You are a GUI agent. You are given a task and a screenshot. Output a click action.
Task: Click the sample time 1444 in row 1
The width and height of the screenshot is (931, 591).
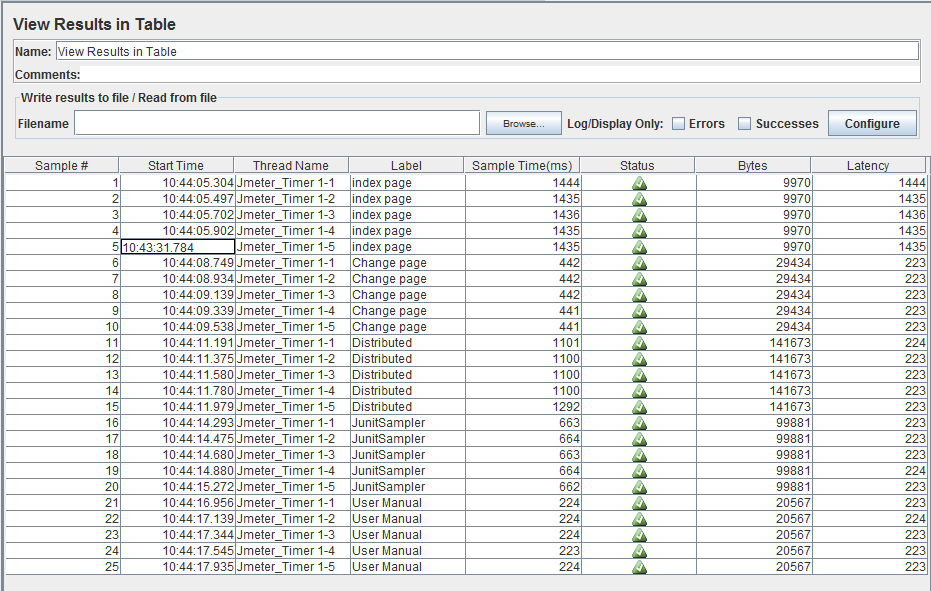tap(523, 183)
